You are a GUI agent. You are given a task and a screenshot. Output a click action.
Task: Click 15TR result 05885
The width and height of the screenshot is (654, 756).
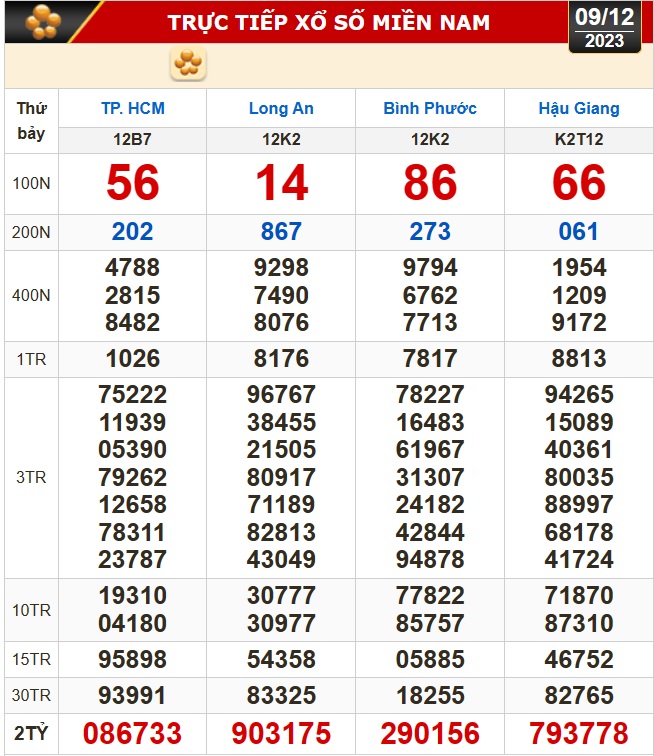pos(430,659)
